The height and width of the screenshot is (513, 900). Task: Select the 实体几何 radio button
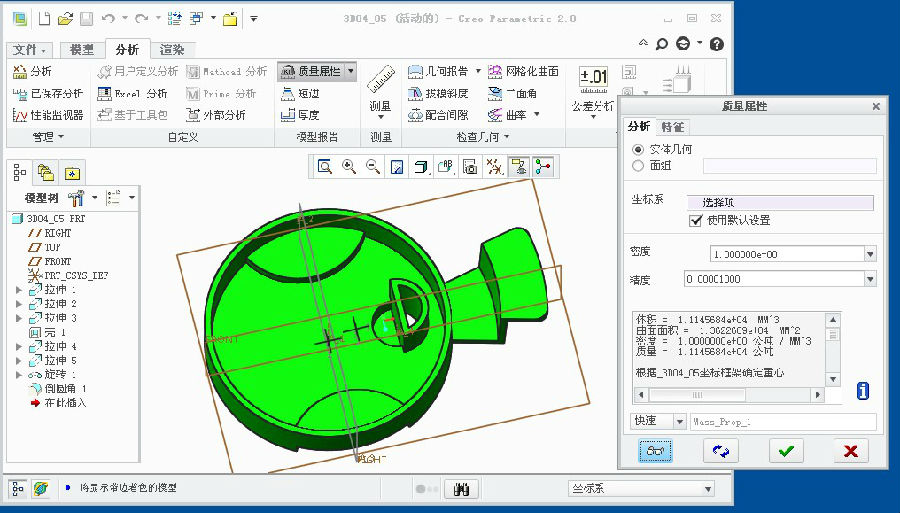(x=638, y=148)
